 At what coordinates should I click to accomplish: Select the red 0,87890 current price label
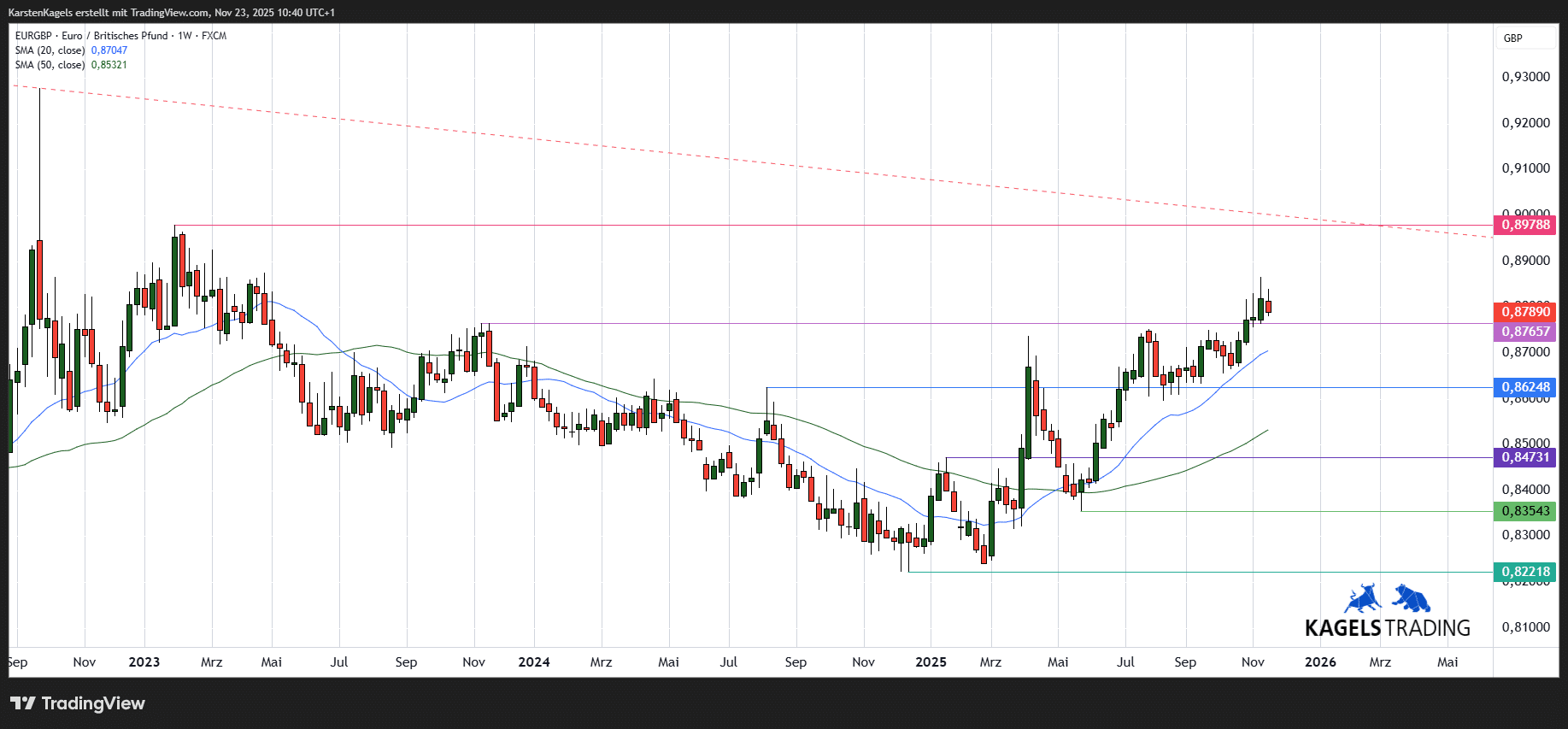click(x=1525, y=312)
